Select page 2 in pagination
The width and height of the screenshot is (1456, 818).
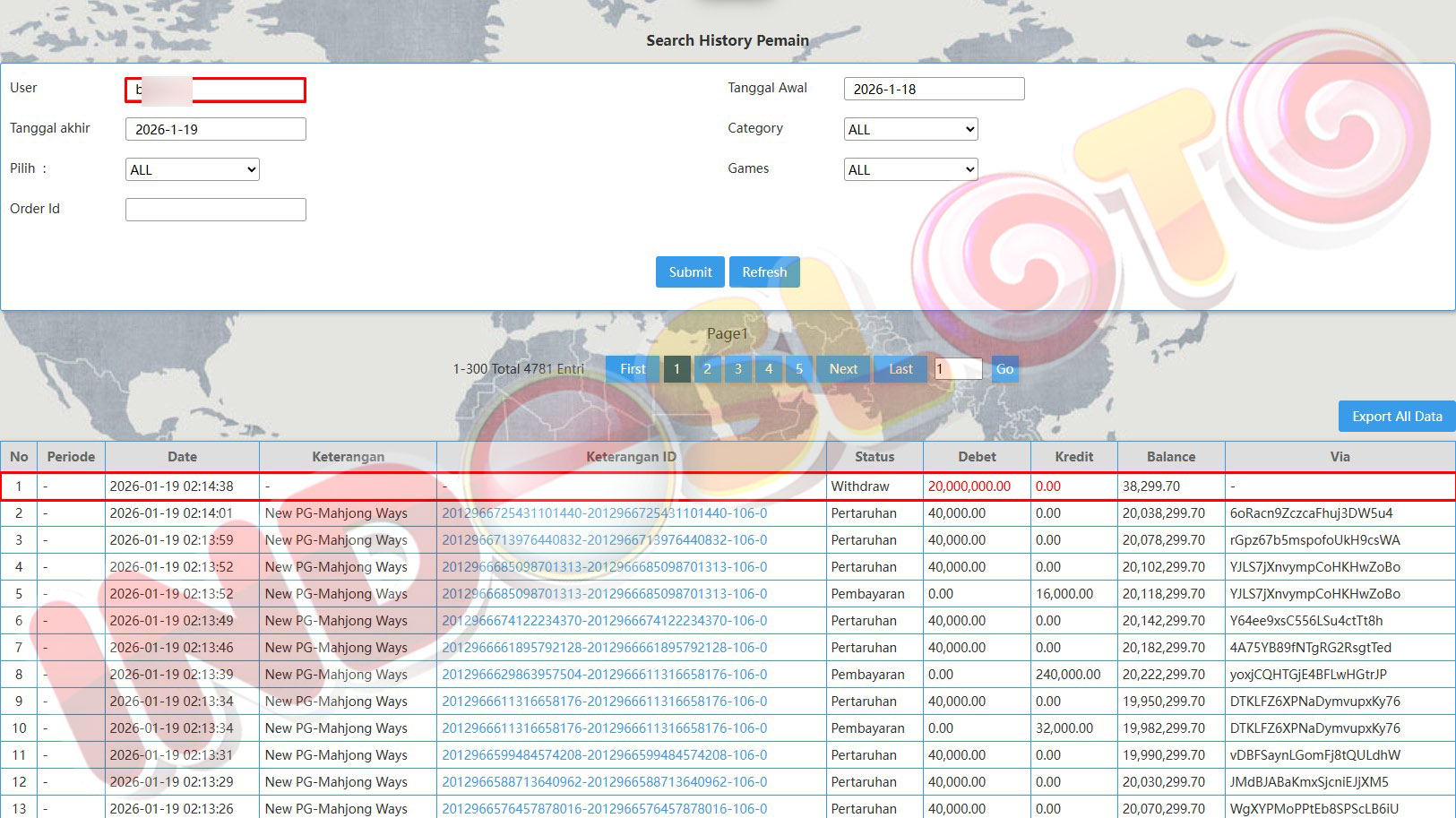click(x=707, y=369)
